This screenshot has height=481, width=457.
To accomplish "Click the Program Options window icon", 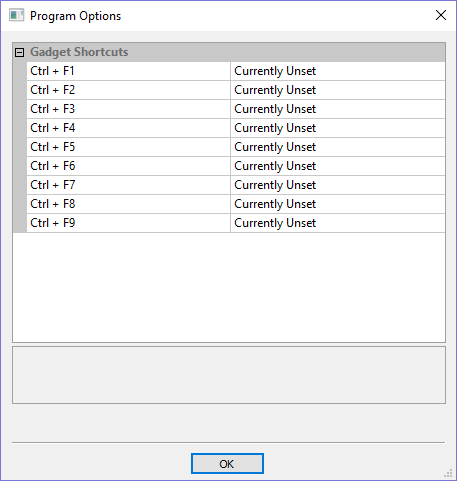I will [16, 15].
